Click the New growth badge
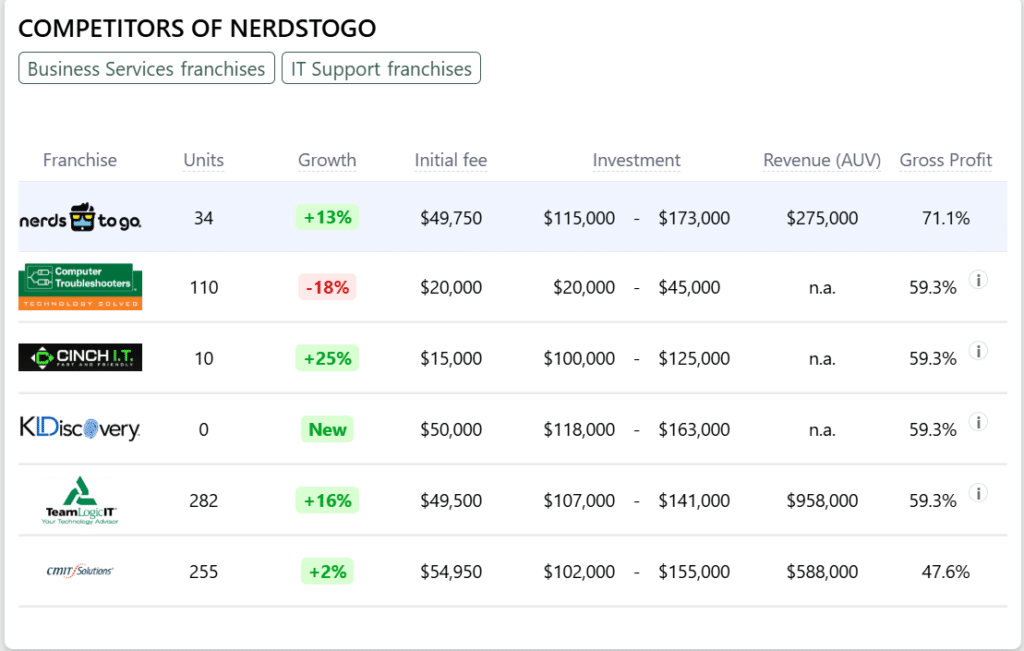Viewport: 1024px width, 651px height. 327,429
